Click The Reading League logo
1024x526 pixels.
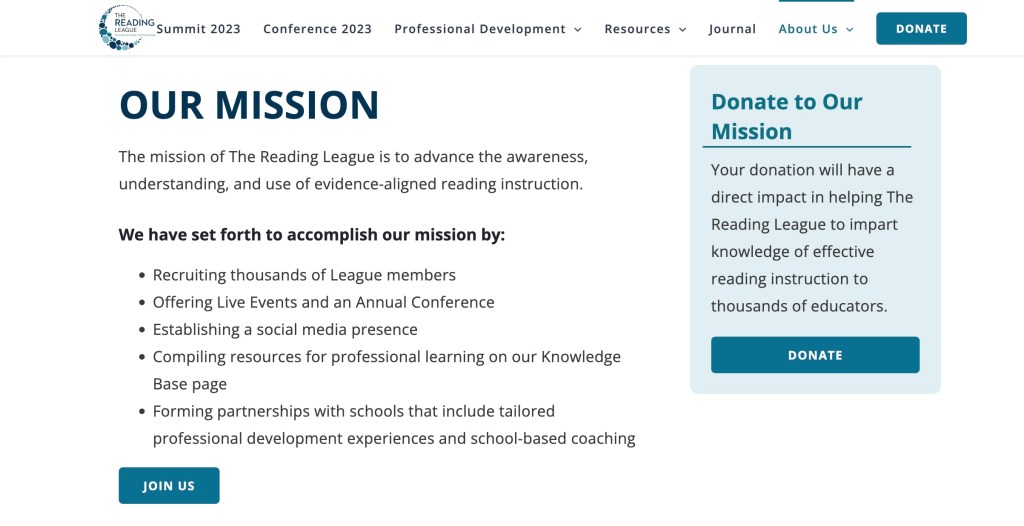point(125,28)
